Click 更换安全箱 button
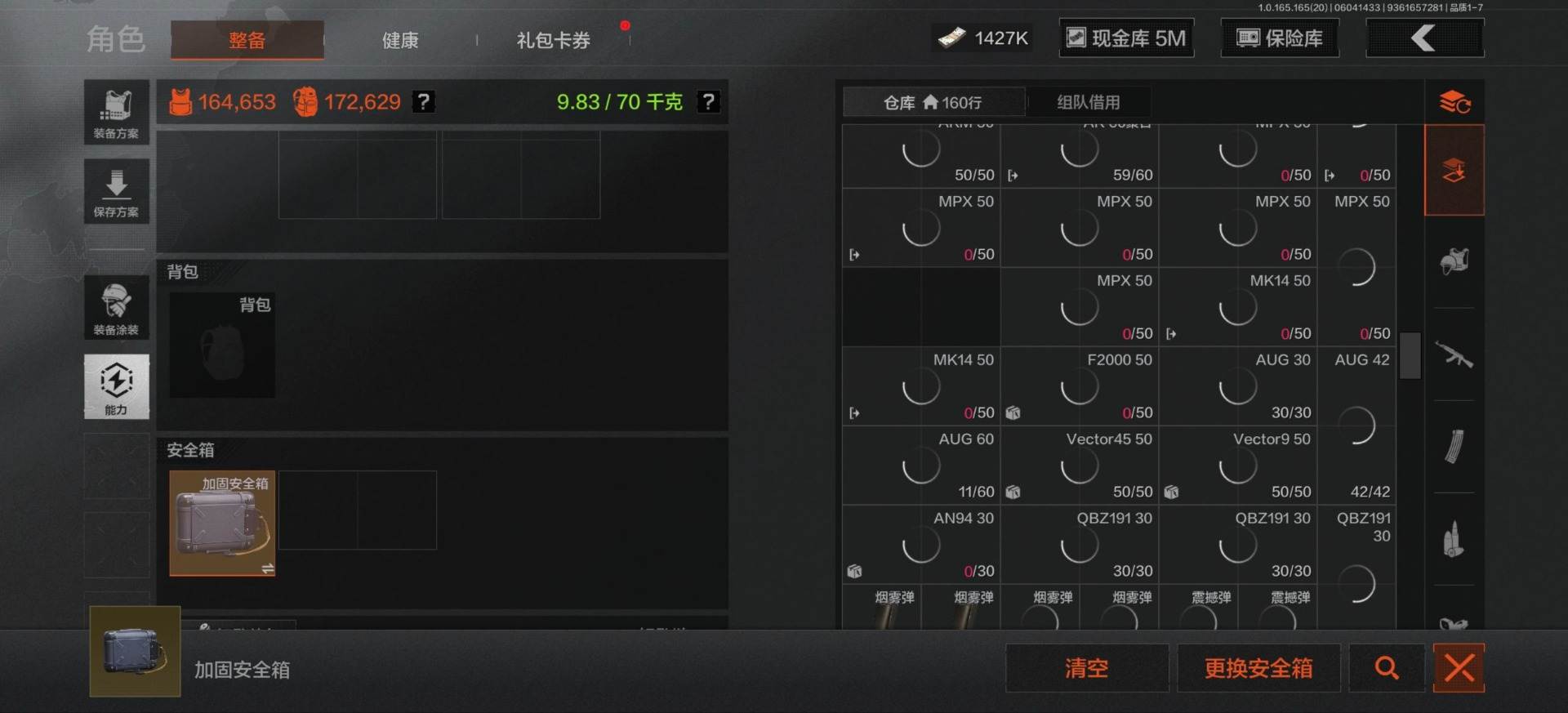 1258,668
